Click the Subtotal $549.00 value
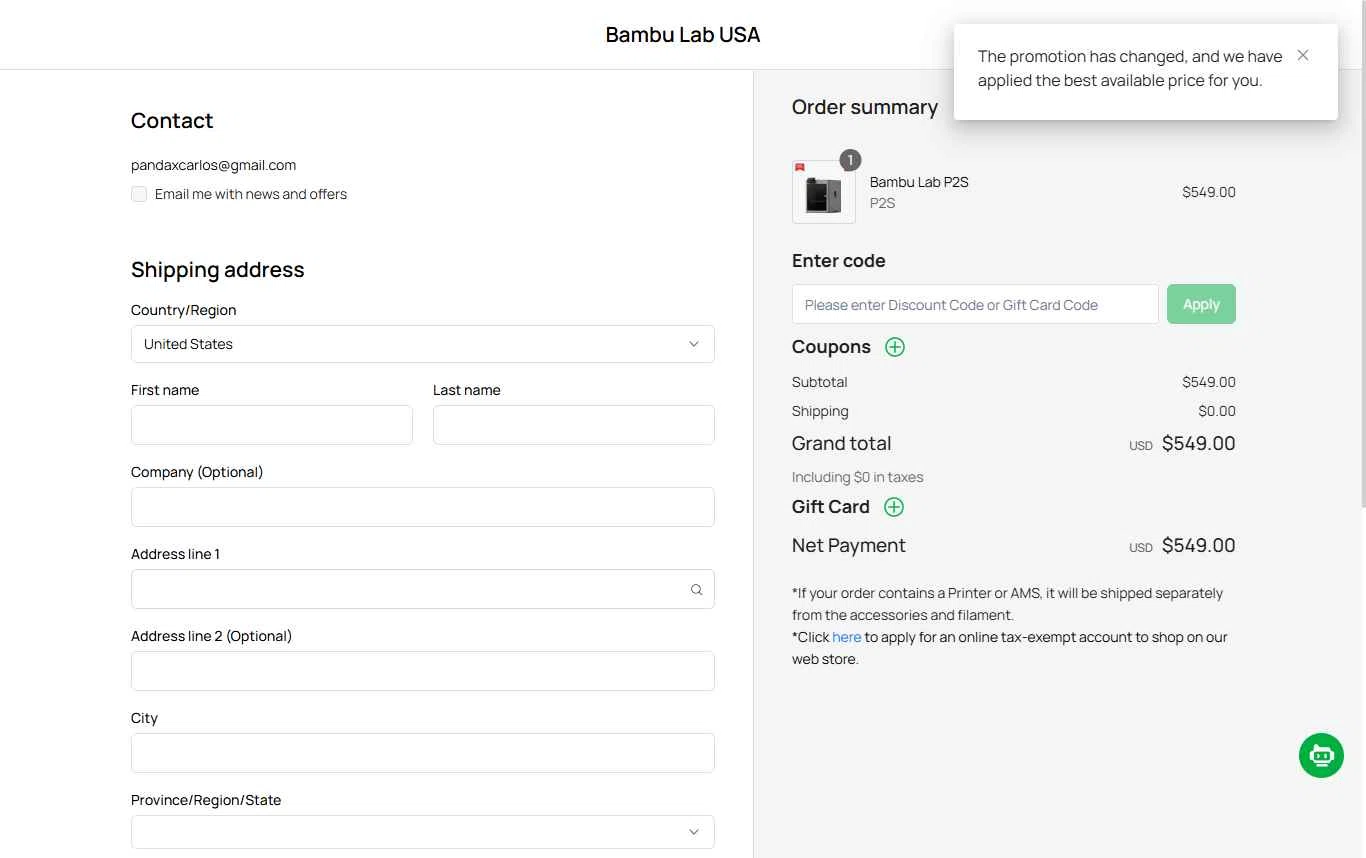 [x=1209, y=382]
